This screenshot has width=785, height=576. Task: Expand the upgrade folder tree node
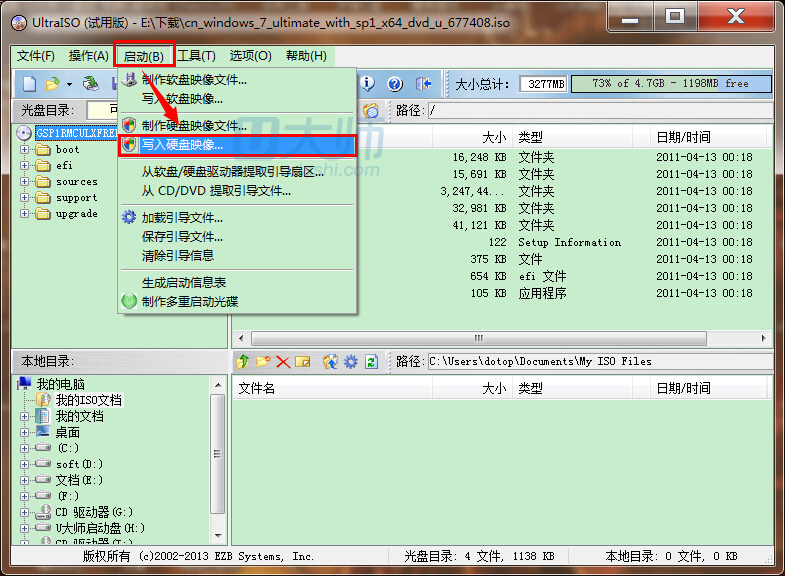pyautogui.click(x=24, y=213)
